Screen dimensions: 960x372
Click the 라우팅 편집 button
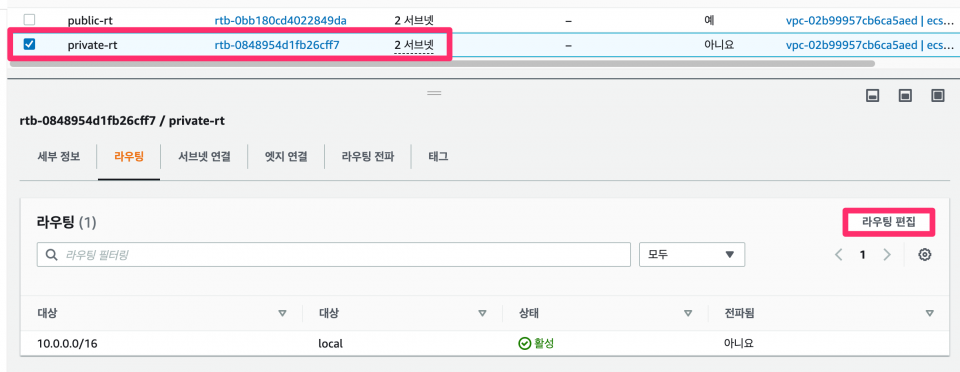(888, 221)
